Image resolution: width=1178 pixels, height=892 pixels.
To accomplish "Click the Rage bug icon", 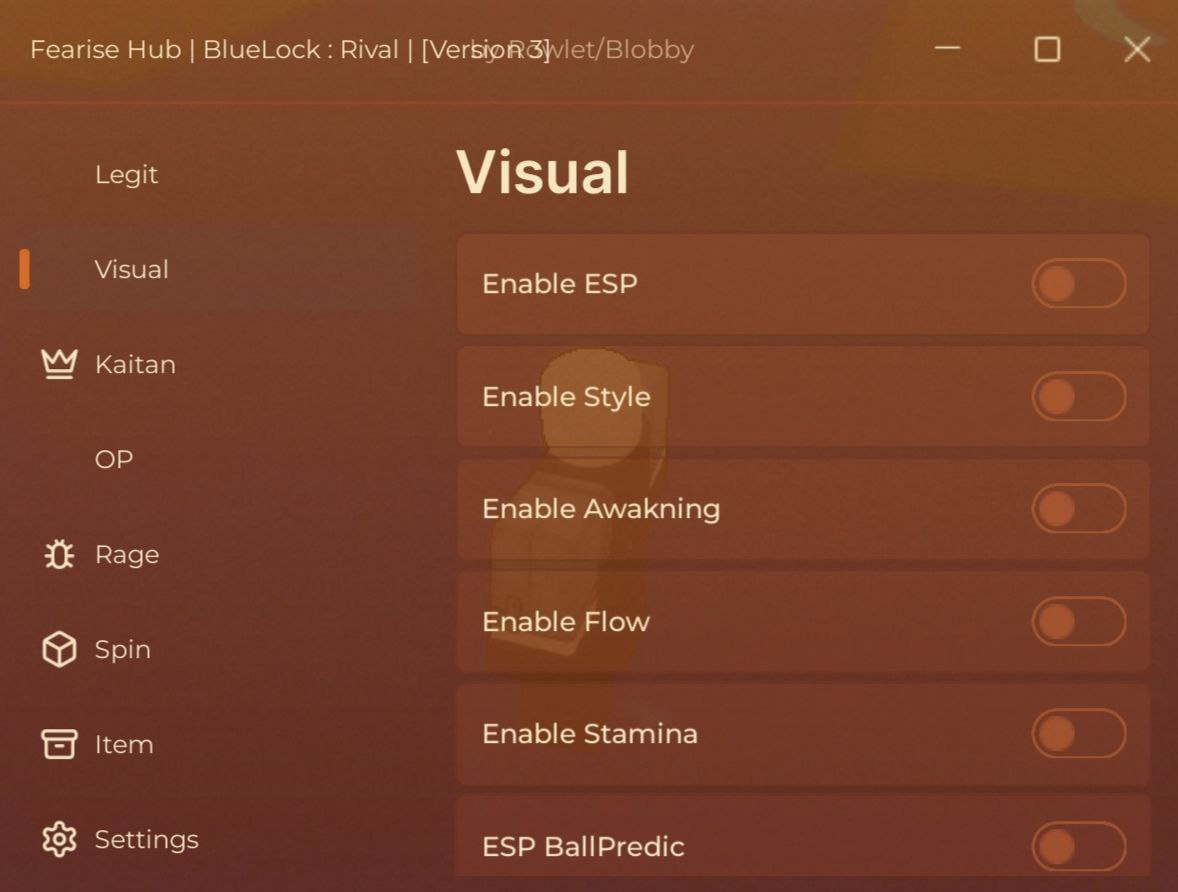I will pyautogui.click(x=59, y=554).
